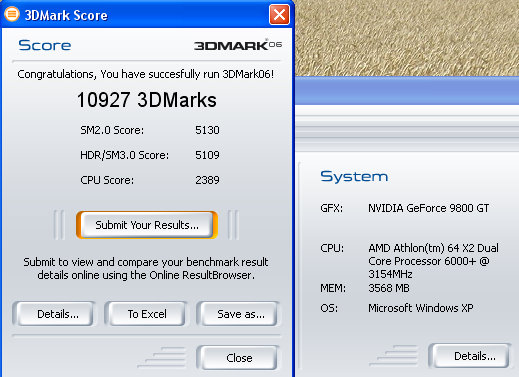Click the HDR/SM3.0 Score label
The height and width of the screenshot is (377, 519).
[124, 155]
